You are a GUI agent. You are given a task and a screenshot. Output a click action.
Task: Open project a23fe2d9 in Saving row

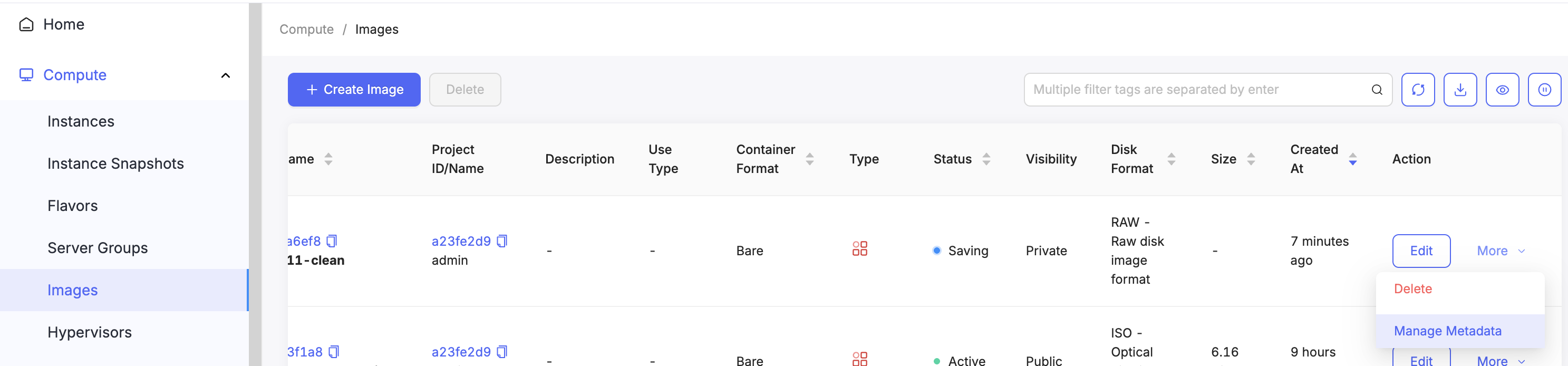pos(461,241)
